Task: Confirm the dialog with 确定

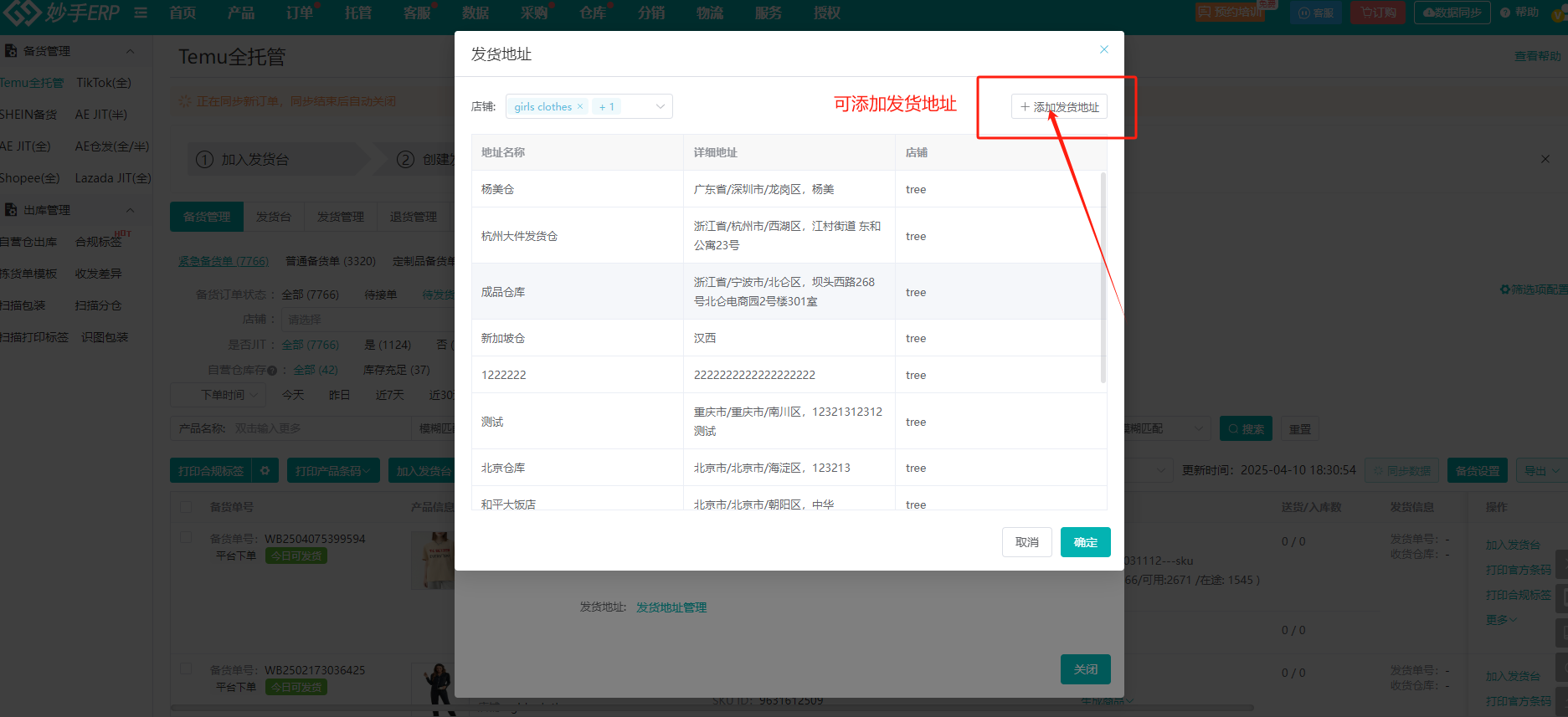Action: coord(1086,542)
